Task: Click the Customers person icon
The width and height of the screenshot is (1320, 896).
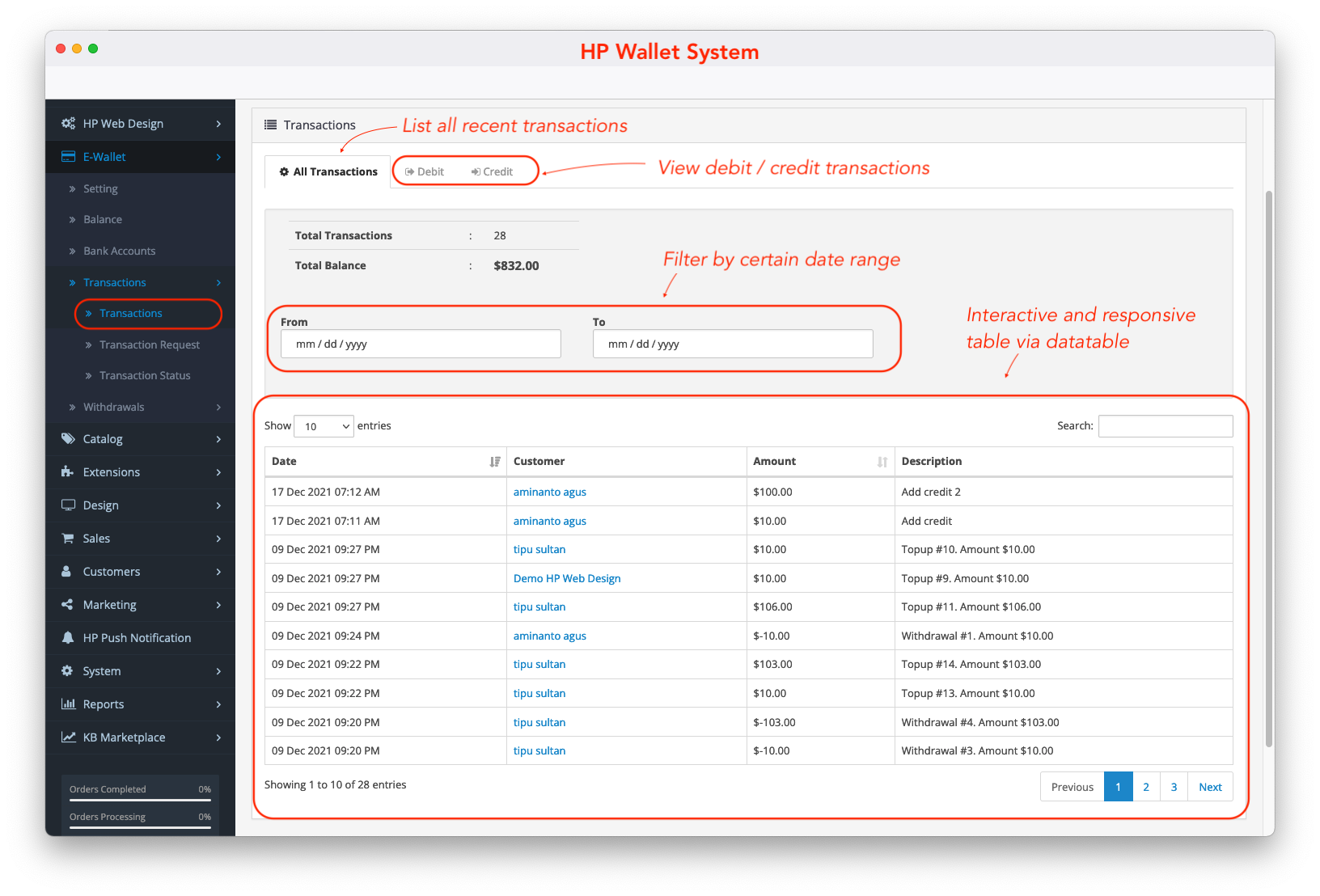Action: click(x=66, y=572)
